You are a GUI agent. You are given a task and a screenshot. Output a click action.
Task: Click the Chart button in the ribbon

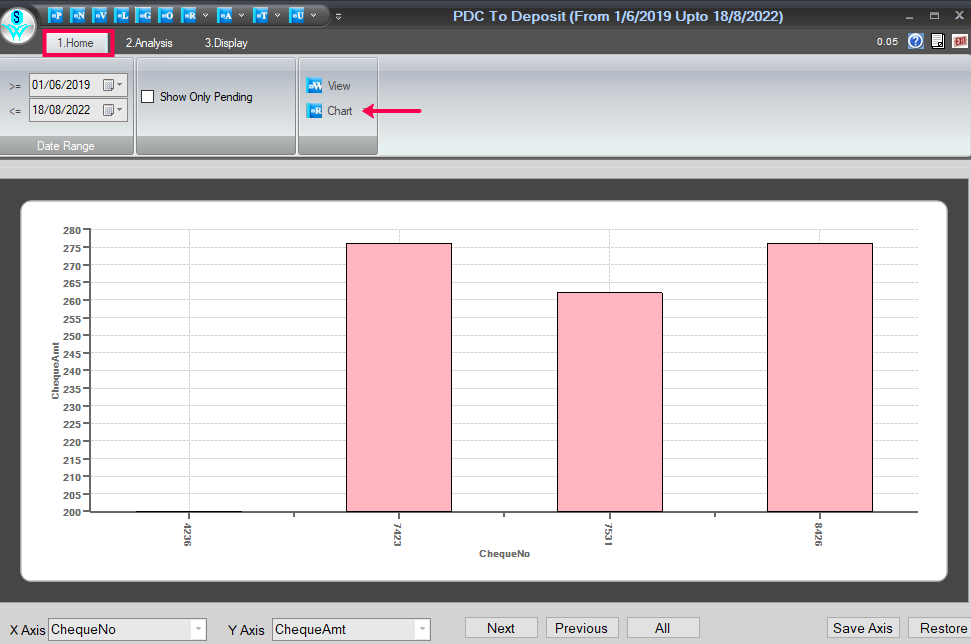[x=330, y=111]
